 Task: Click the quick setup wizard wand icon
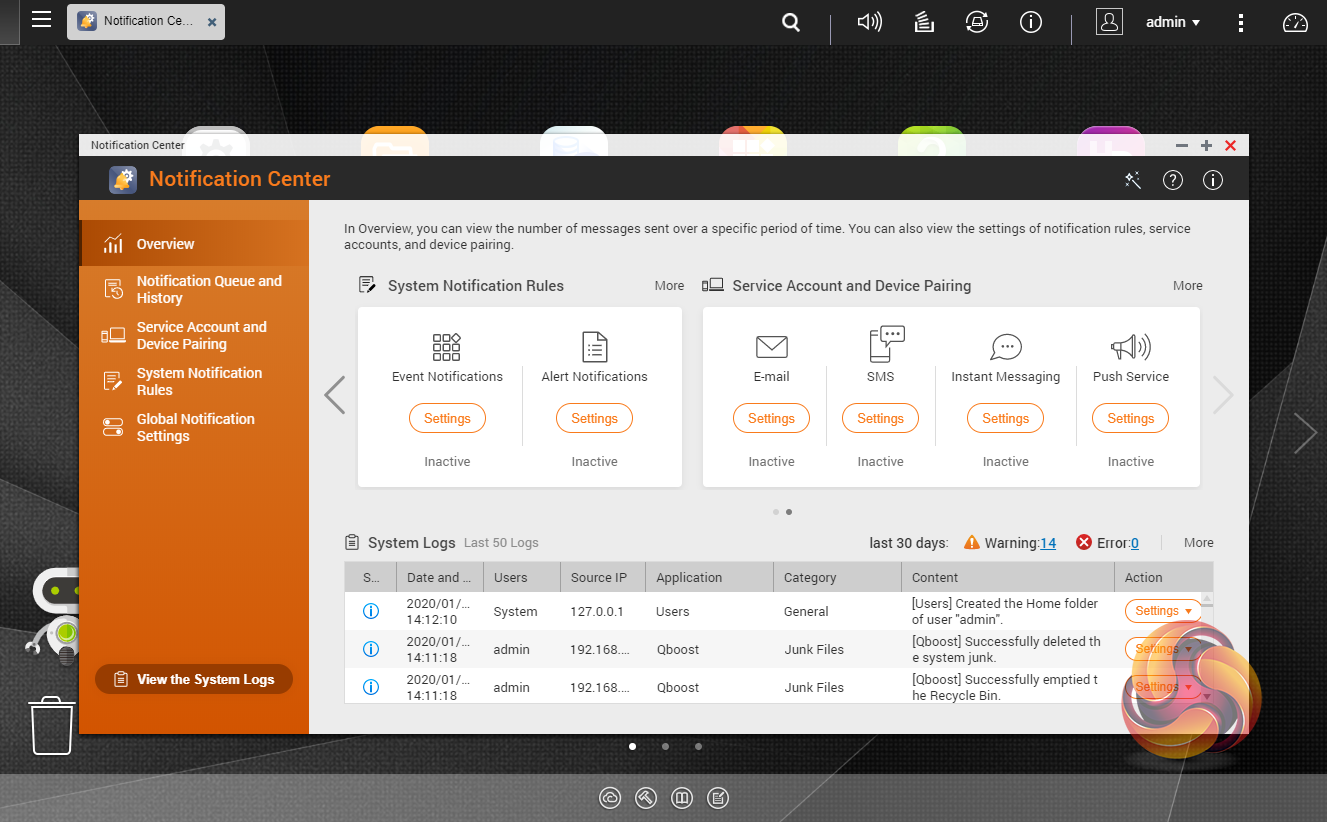(1133, 180)
